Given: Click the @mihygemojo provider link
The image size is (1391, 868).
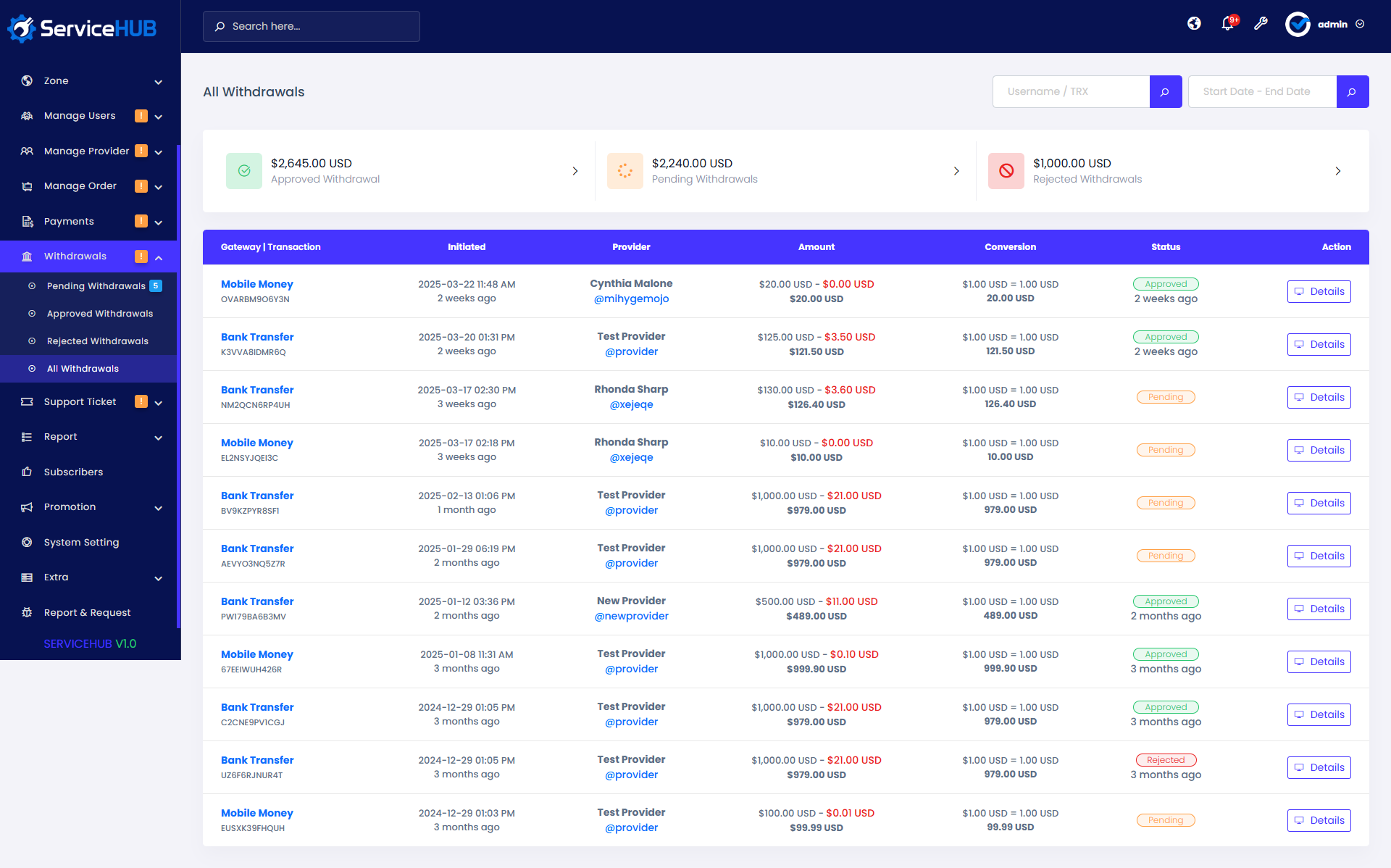Looking at the screenshot, I should click(631, 299).
